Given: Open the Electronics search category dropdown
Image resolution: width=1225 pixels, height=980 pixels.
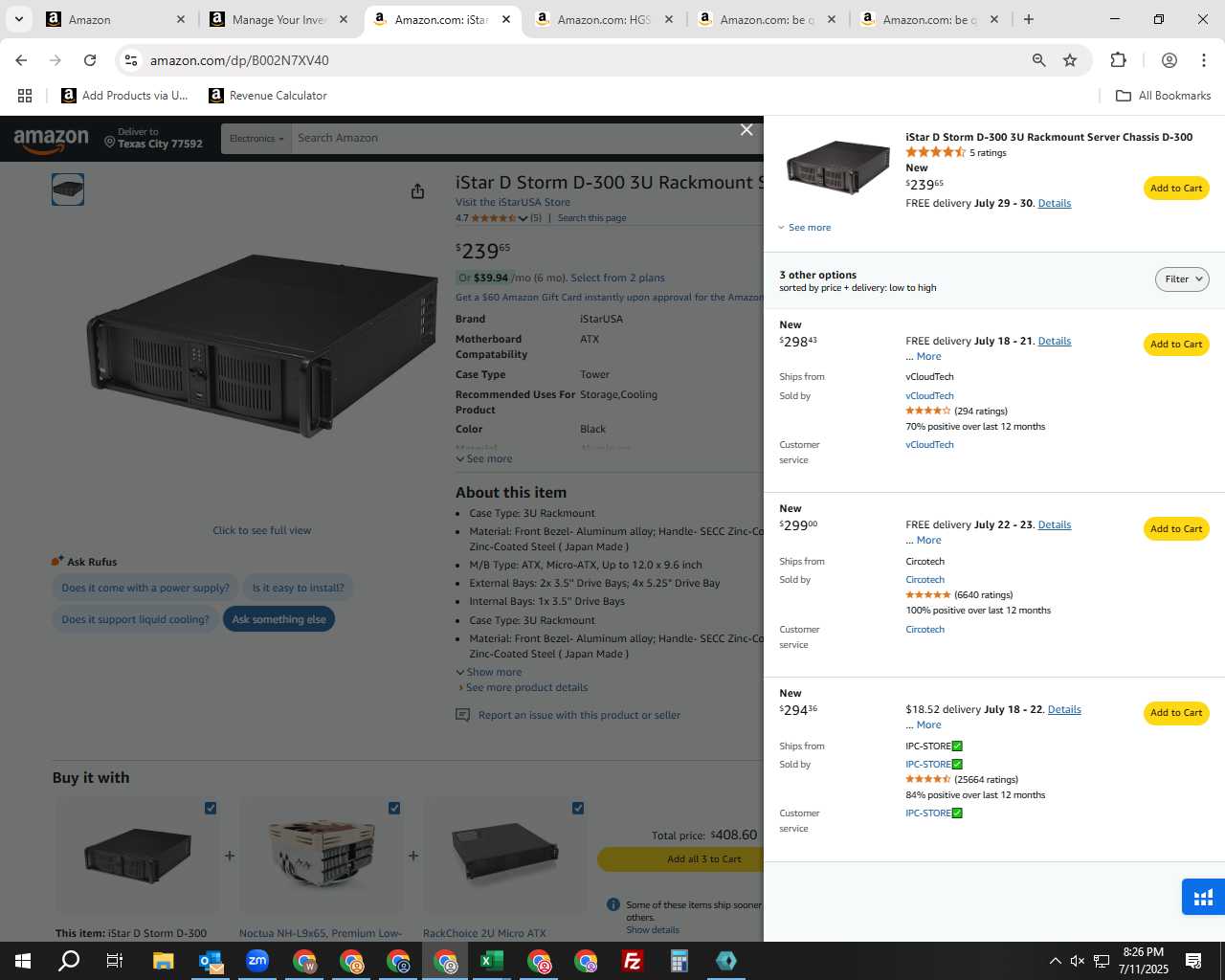Looking at the screenshot, I should 256,139.
